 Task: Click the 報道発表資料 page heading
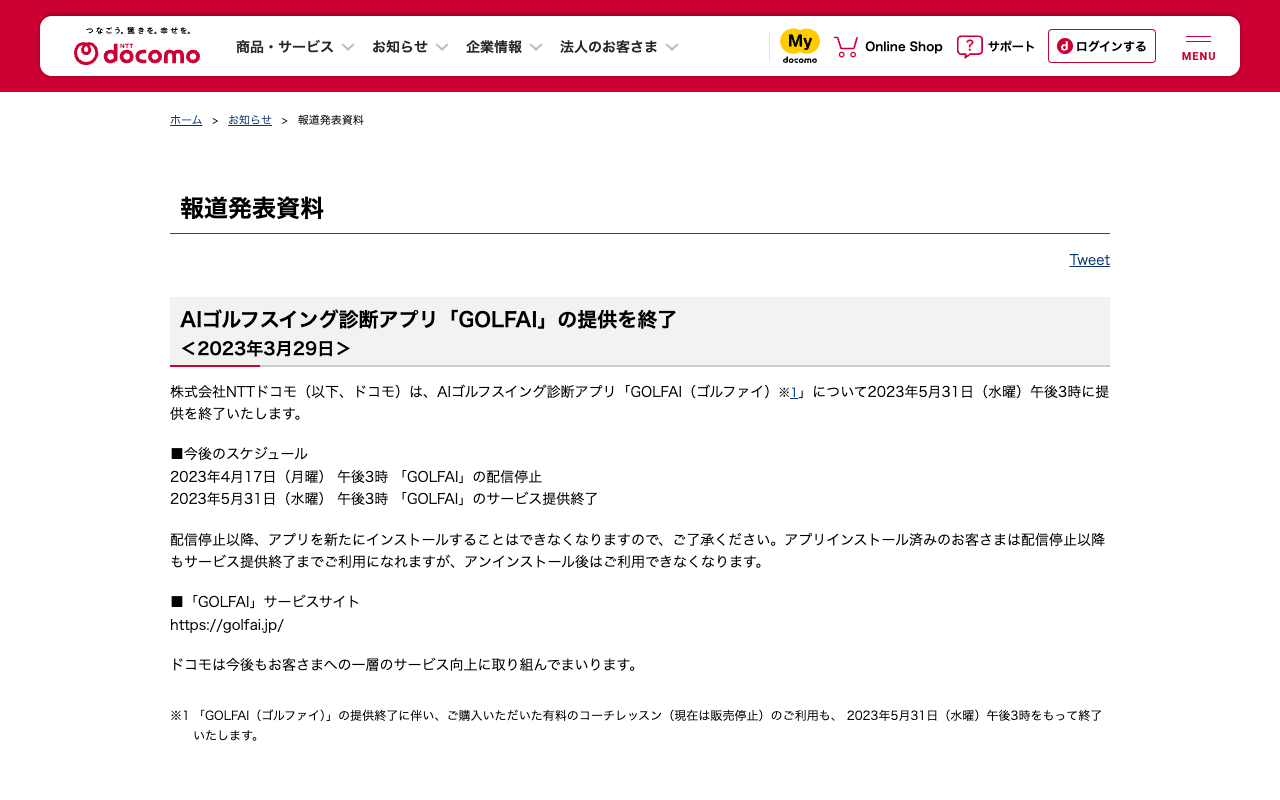pyautogui.click(x=252, y=208)
